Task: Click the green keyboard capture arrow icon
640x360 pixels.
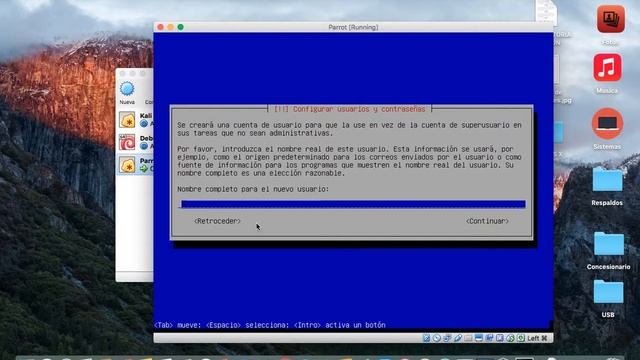Action: (521, 338)
